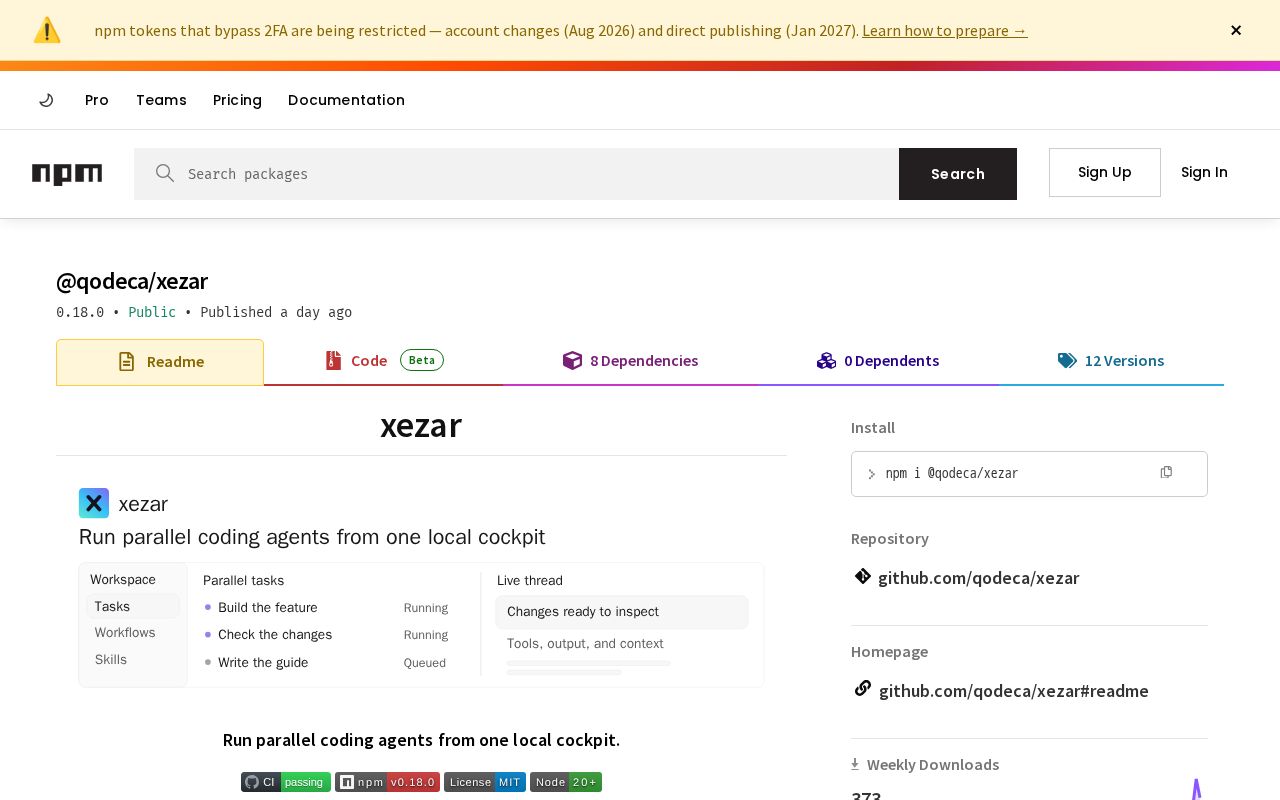1280x800 pixels.
Task: Click the black Search button
Action: [958, 174]
